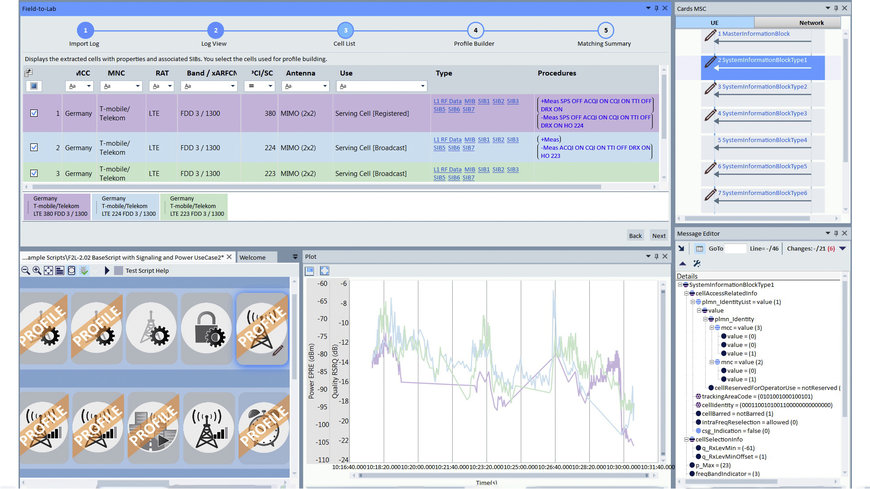This screenshot has height=489, width=870.
Task: Switch to the UE tab in Cards MSC
Action: tap(715, 23)
